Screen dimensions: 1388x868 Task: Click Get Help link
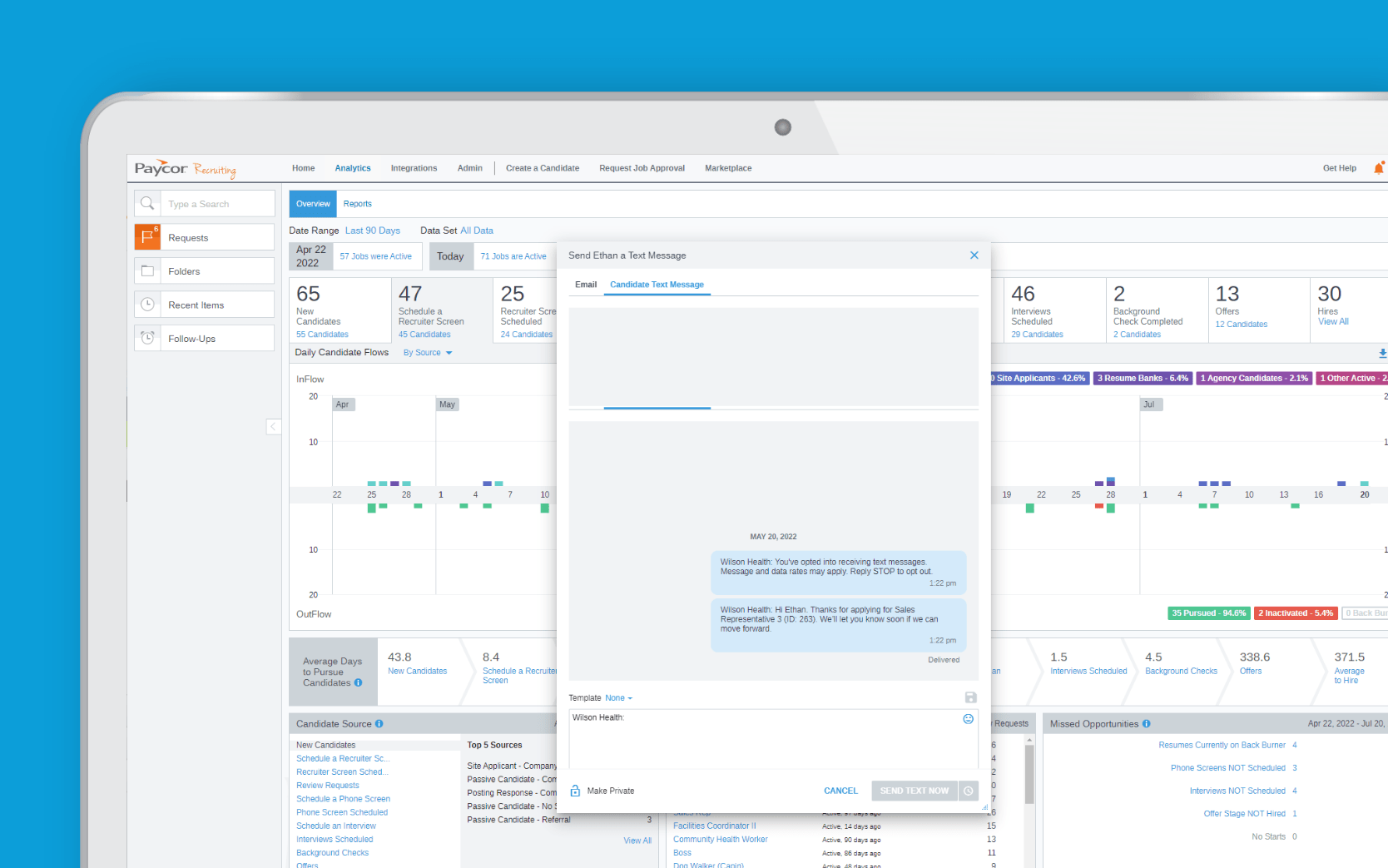pos(1339,168)
